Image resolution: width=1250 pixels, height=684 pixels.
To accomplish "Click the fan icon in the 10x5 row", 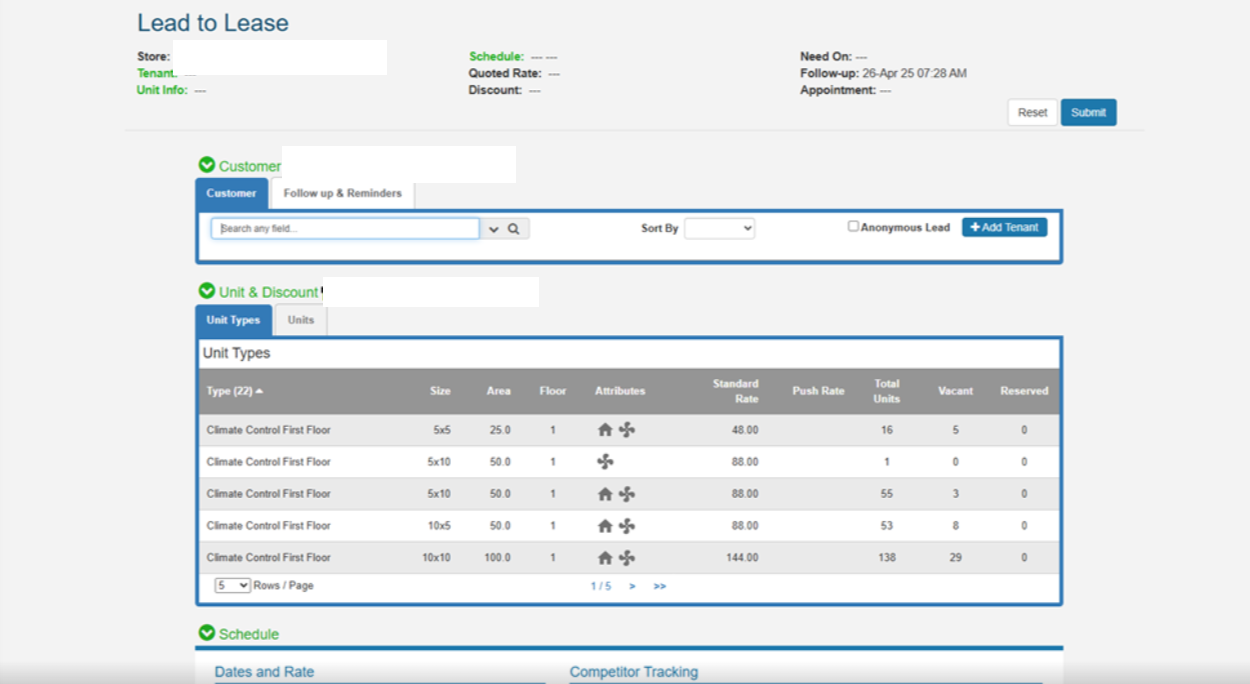I will coord(627,526).
